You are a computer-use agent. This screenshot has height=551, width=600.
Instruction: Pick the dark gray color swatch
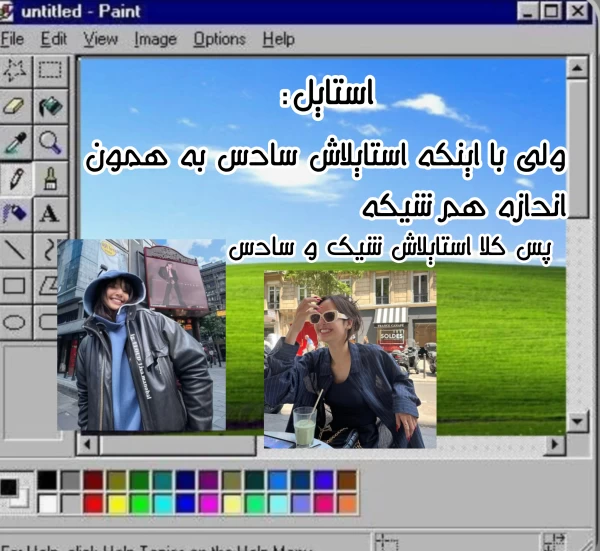click(70, 480)
